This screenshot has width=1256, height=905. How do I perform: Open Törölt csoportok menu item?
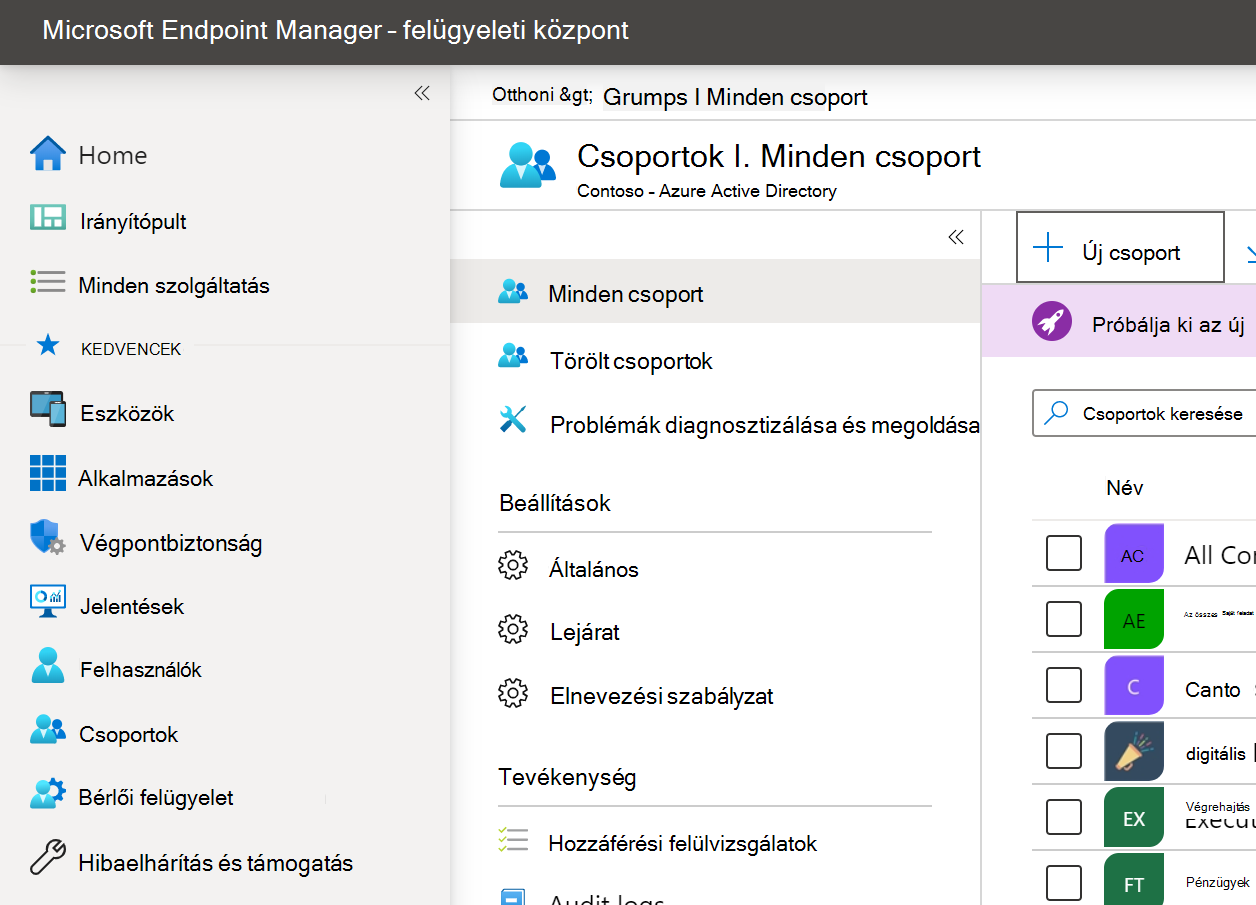pyautogui.click(x=631, y=361)
